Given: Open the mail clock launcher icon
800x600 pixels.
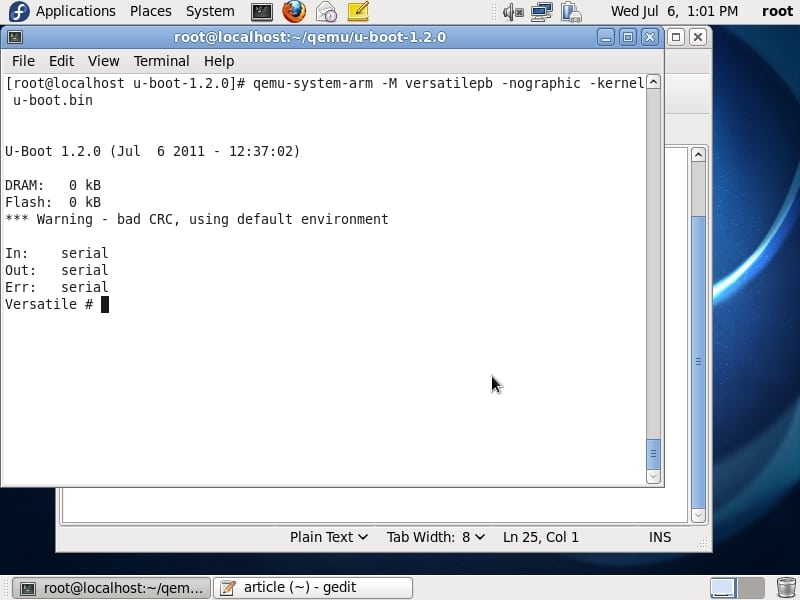Looking at the screenshot, I should [x=326, y=11].
